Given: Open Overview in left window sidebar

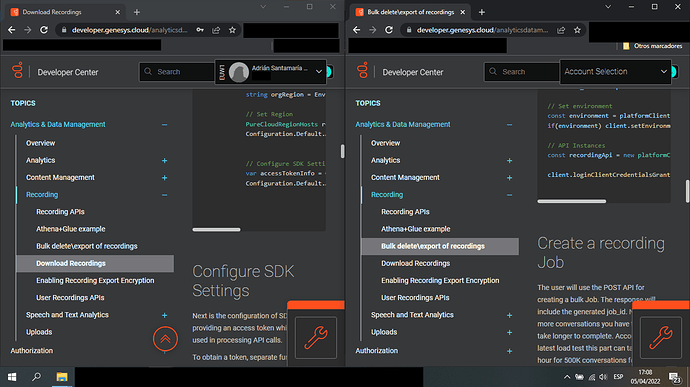Looking at the screenshot, I should tap(40, 143).
